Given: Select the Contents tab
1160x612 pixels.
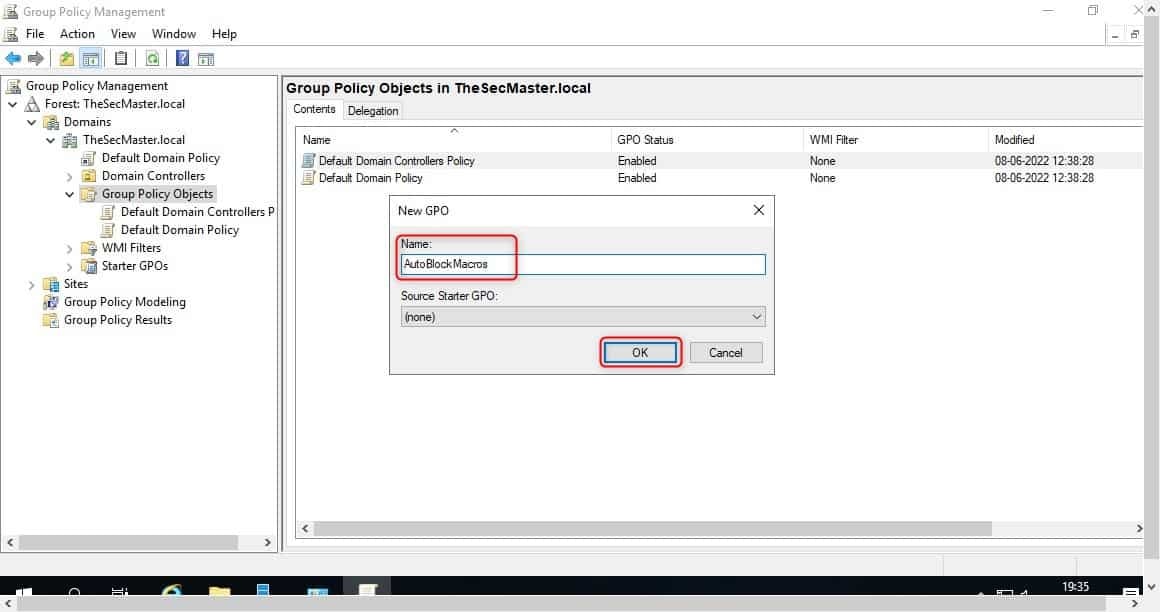Looking at the screenshot, I should [x=314, y=110].
